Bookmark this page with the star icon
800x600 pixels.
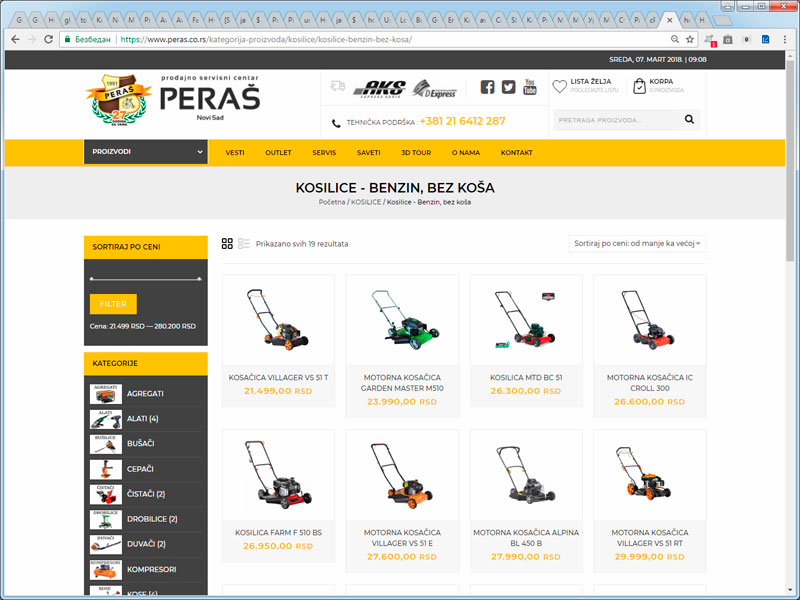[x=690, y=39]
